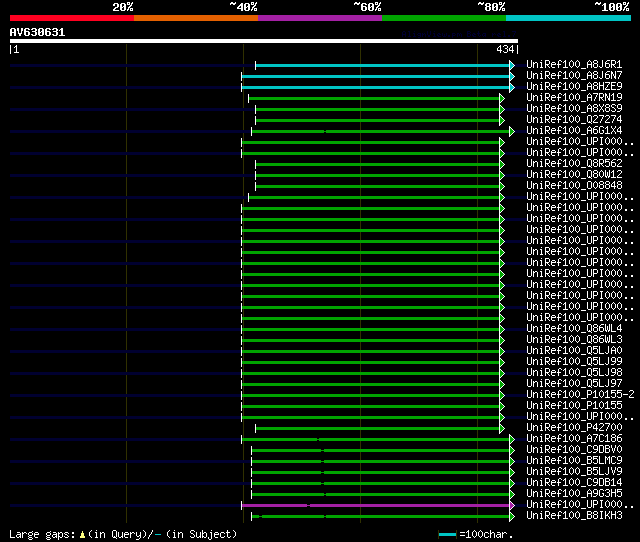Select the UniRef100_Q86WL4 label

(x=574, y=329)
